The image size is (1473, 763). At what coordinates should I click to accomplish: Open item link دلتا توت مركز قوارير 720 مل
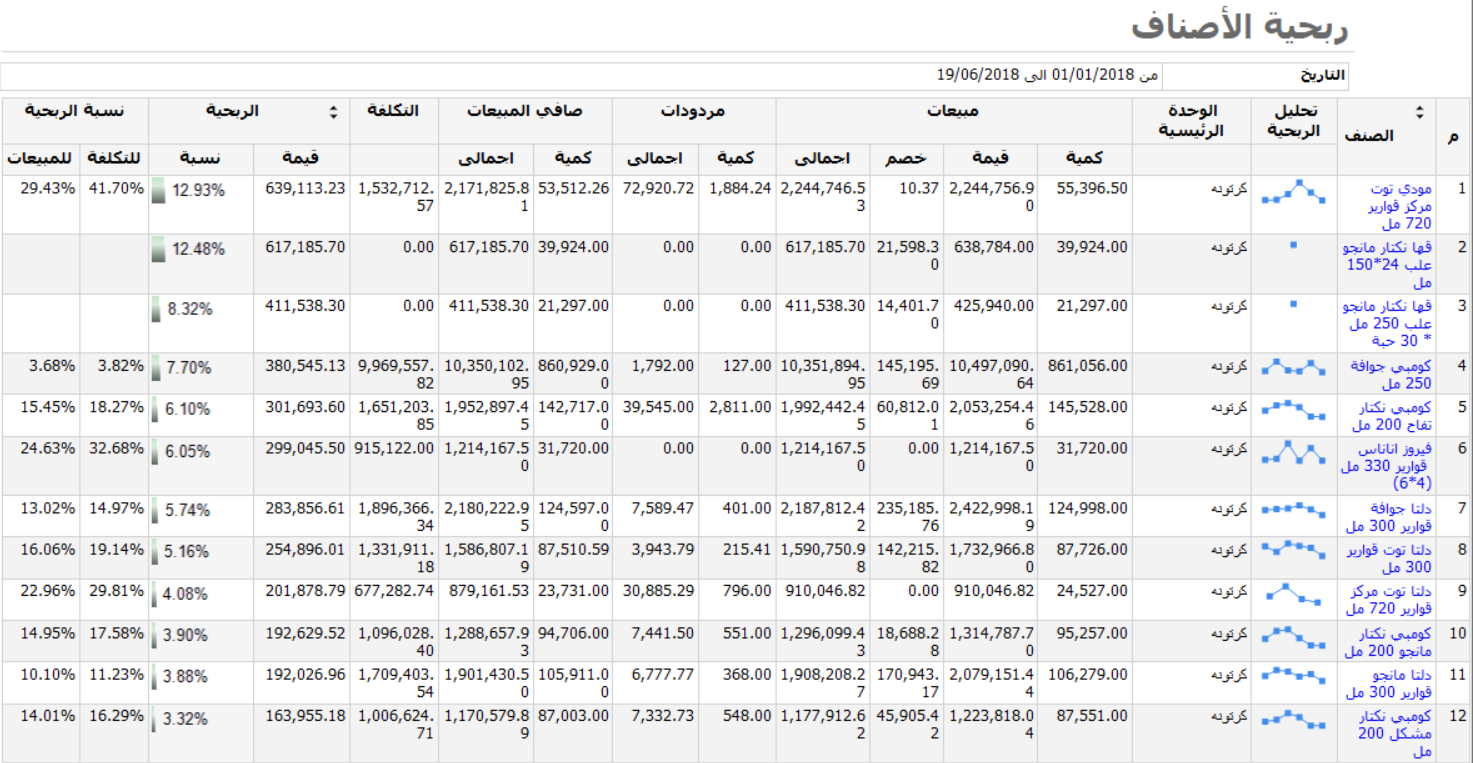pos(1389,600)
